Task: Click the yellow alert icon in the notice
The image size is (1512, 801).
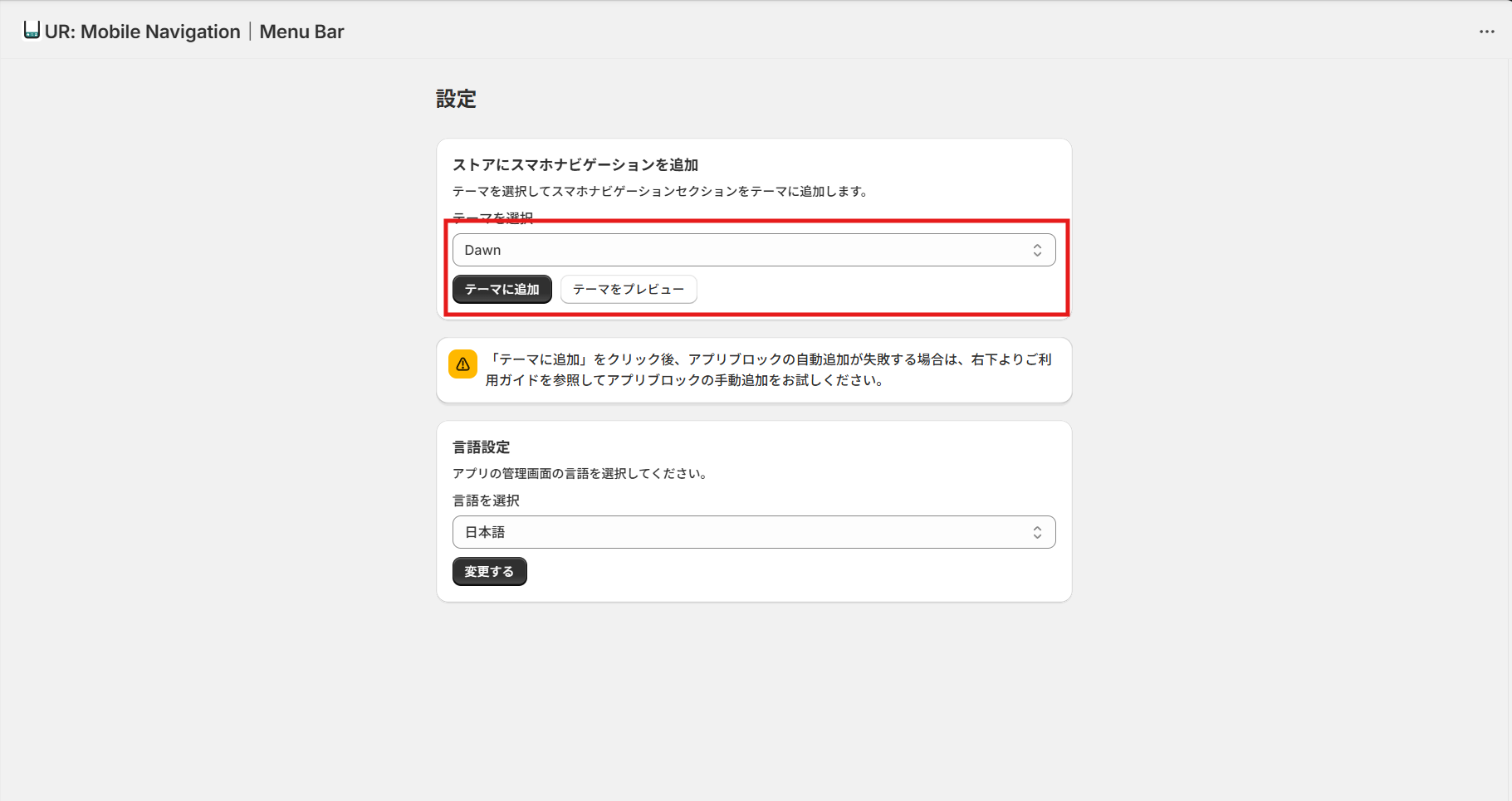Action: click(x=462, y=363)
